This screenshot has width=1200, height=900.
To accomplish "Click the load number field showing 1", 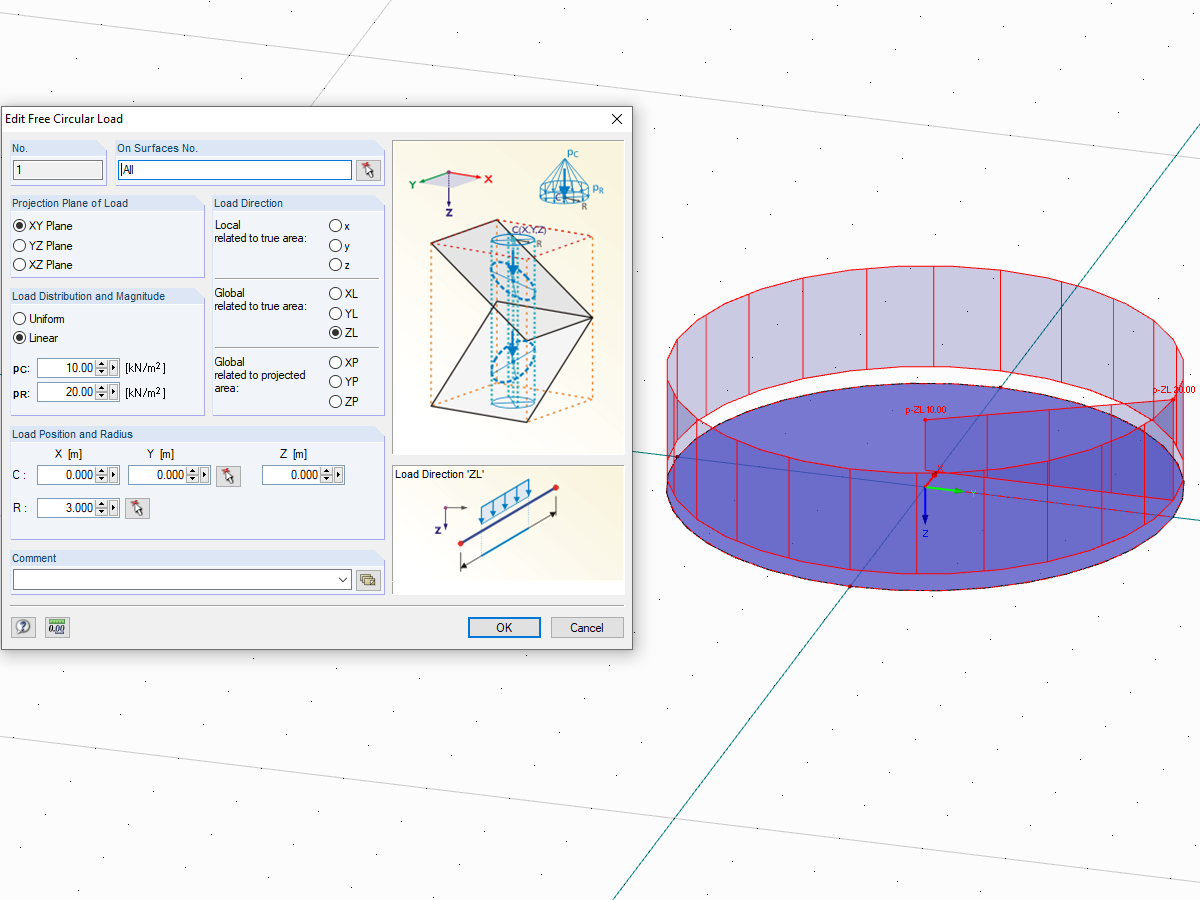I will click(x=58, y=170).
